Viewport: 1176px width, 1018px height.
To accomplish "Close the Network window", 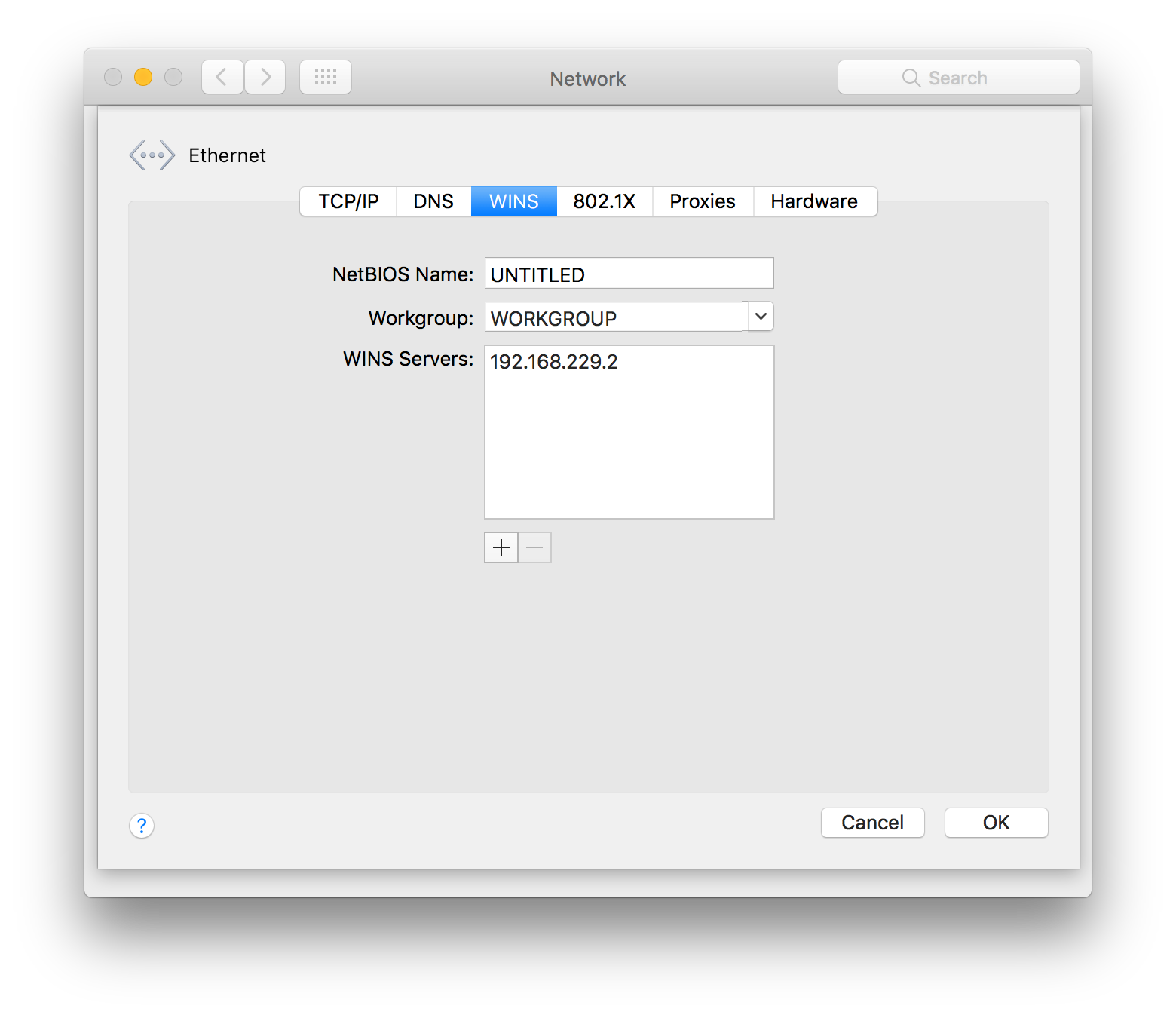I will point(113,77).
